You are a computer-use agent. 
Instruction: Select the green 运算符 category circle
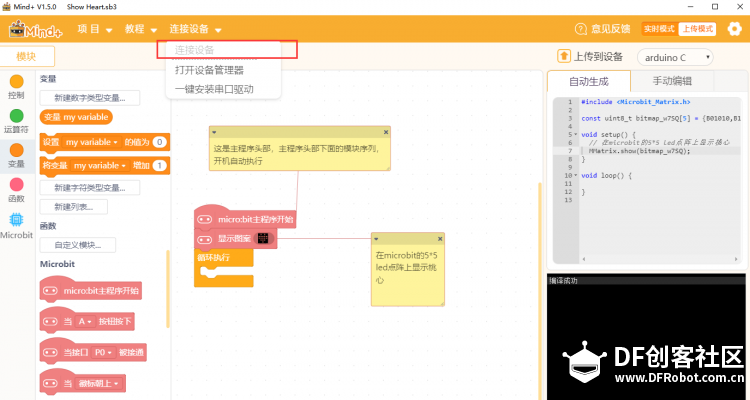(17, 116)
